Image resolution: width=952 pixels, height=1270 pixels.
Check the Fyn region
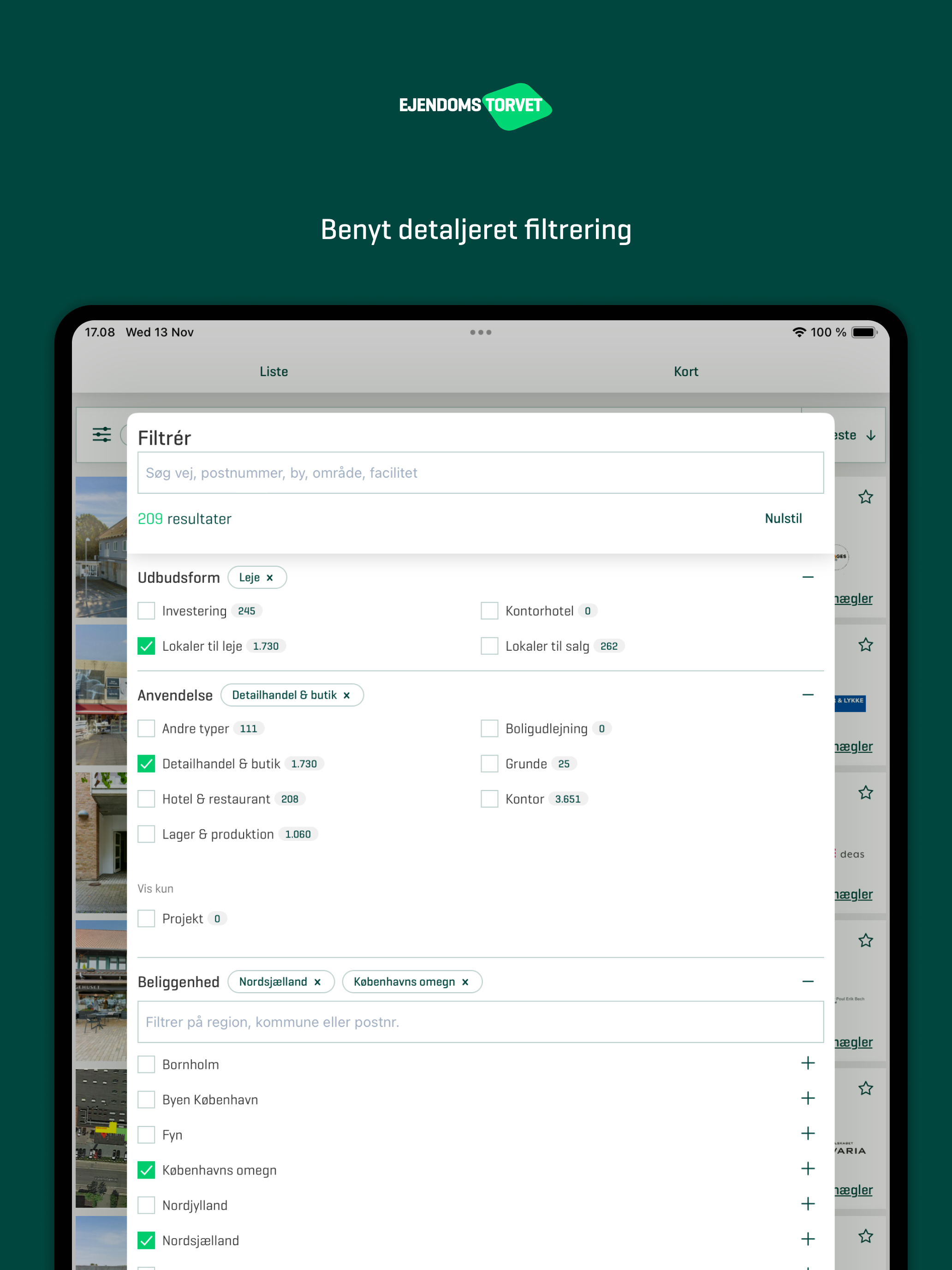[x=146, y=1135]
